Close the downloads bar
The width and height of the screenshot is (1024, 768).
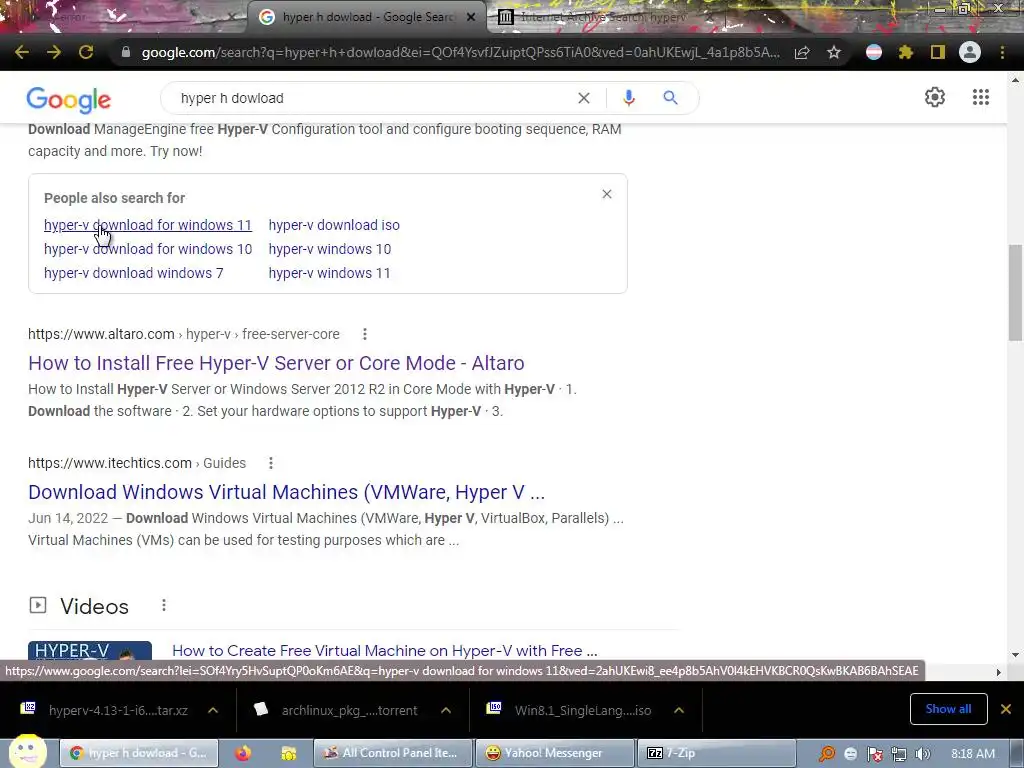(1006, 709)
